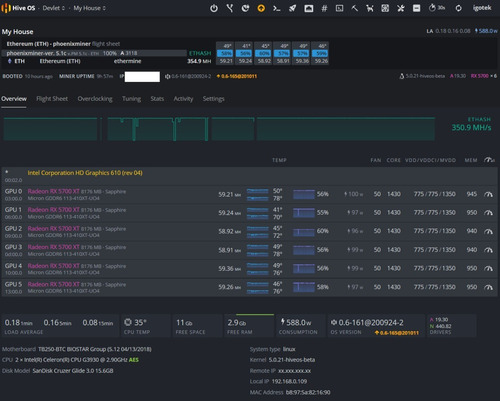This screenshot has height=401, width=500.
Task: Open the network settings fork icon
Action: [230, 8]
